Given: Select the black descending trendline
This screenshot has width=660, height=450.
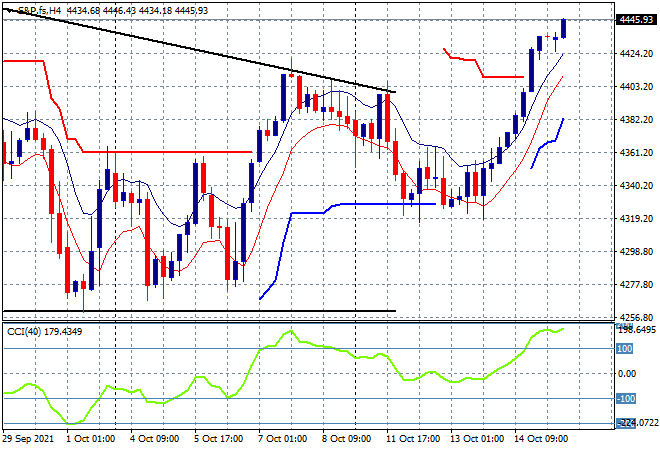Looking at the screenshot, I should coord(200,51).
